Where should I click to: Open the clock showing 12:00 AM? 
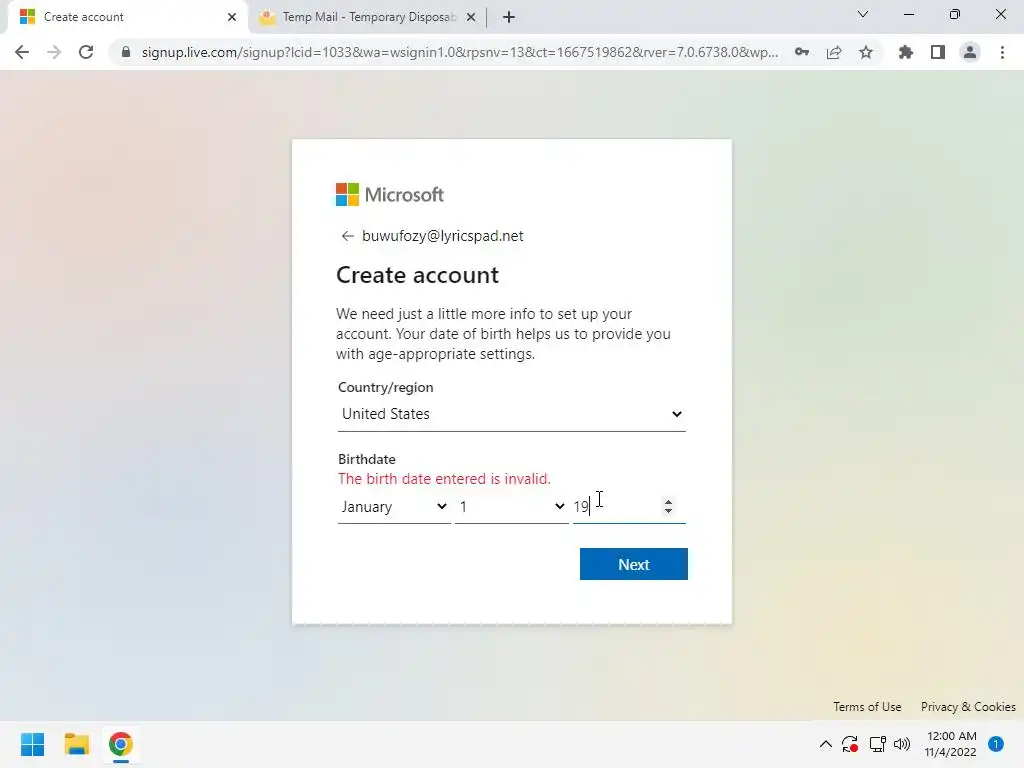click(951, 744)
